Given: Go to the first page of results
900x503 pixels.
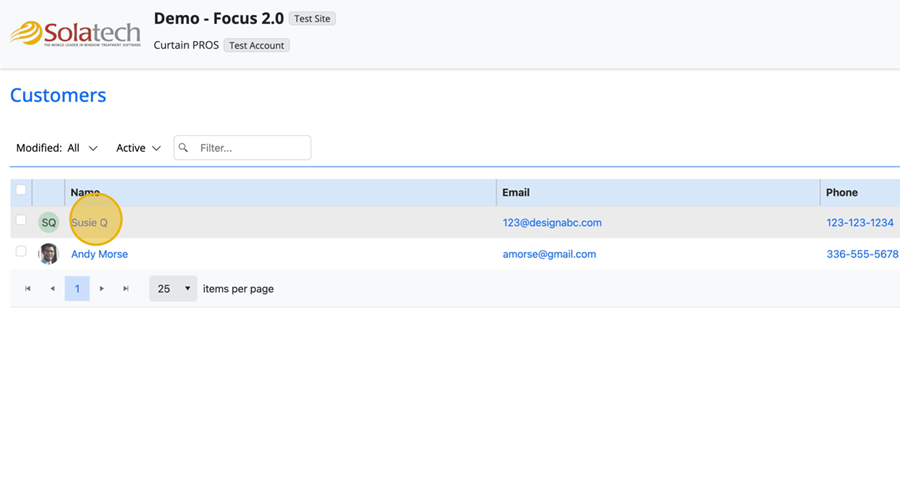Looking at the screenshot, I should 28,289.
